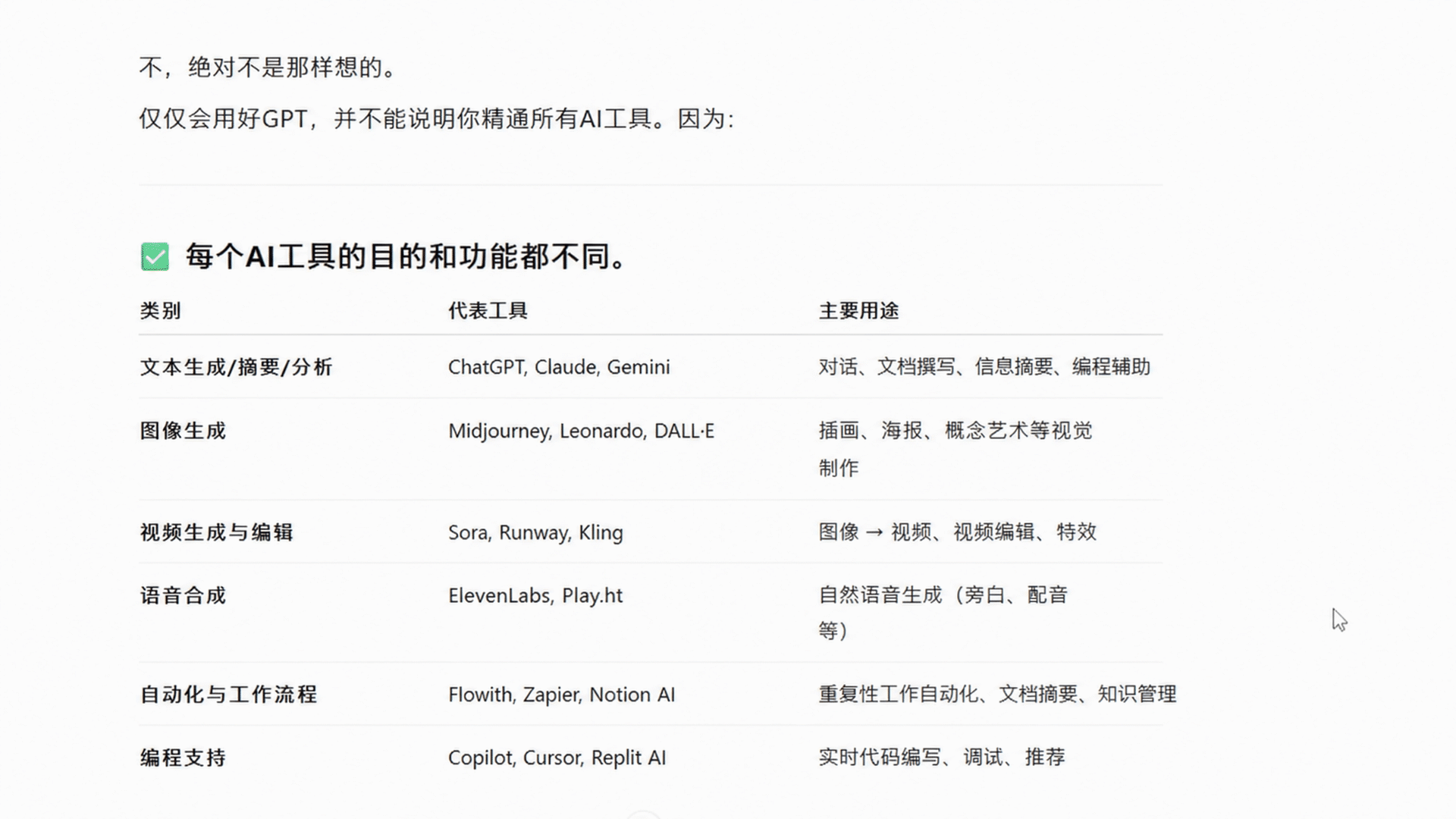Select the 文本生成/摘要/分析 category cell
Viewport: 1456px width, 819px height.
tap(236, 367)
